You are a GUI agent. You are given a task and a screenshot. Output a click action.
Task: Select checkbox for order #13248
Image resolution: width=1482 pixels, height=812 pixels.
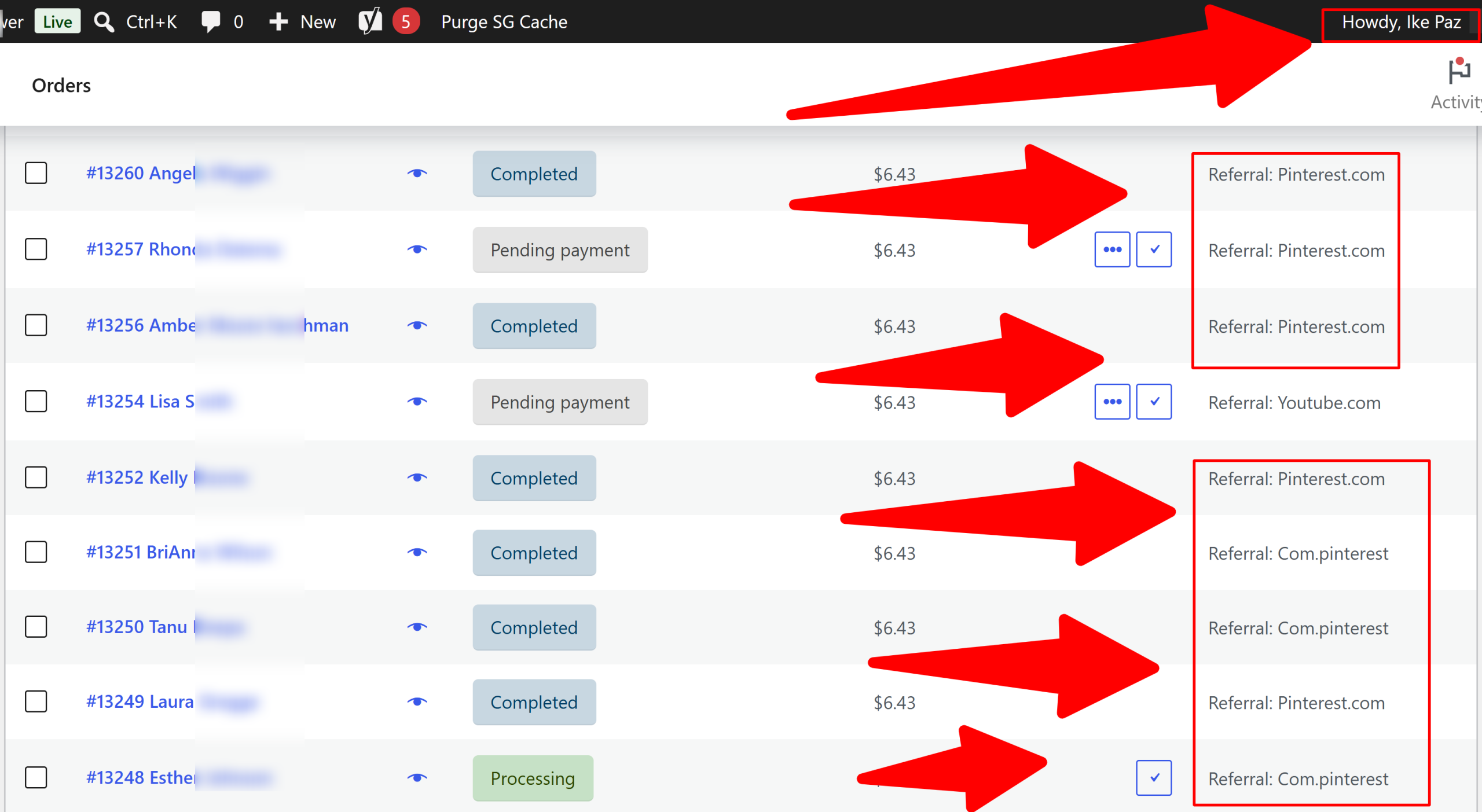(x=36, y=777)
